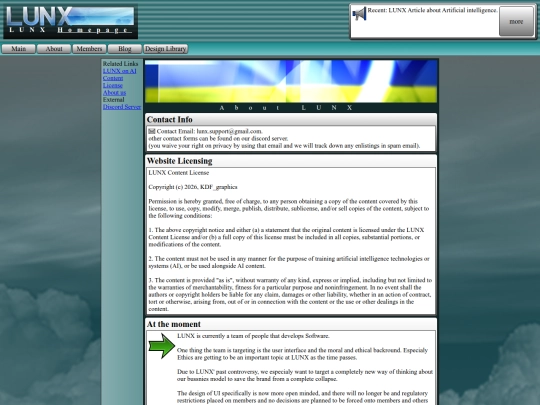Click the green arrow icon

[x=162, y=346]
